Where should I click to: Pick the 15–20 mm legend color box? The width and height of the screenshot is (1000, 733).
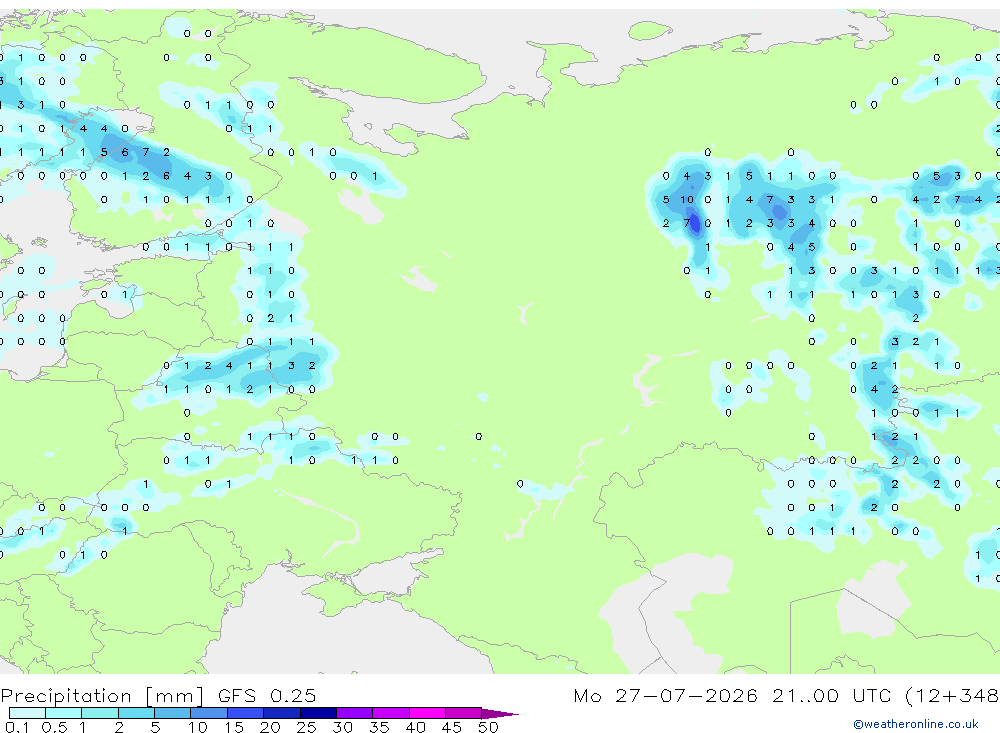point(245,713)
